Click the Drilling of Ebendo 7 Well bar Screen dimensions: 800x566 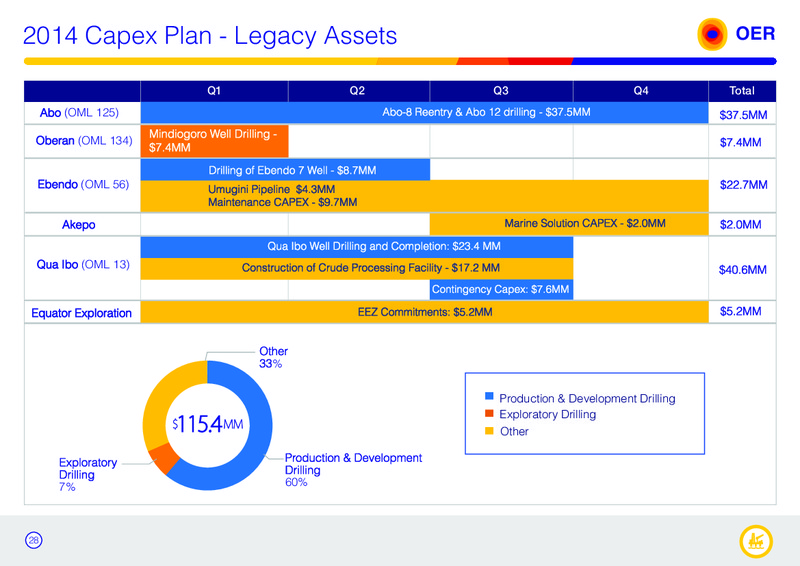(x=285, y=170)
